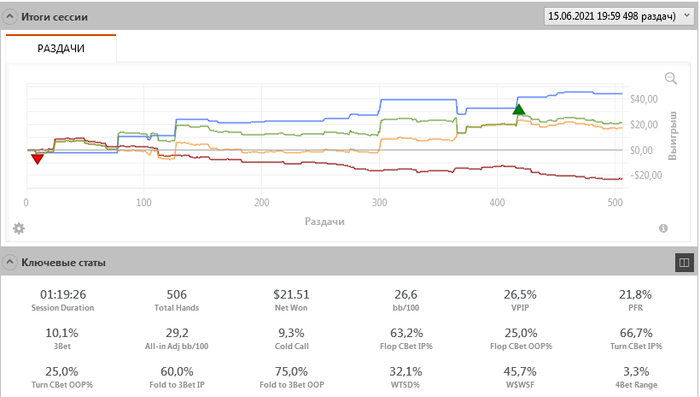This screenshot has height=397, width=700.
Task: Click the Fold to 3Bet IP stat
Action: pyautogui.click(x=177, y=376)
